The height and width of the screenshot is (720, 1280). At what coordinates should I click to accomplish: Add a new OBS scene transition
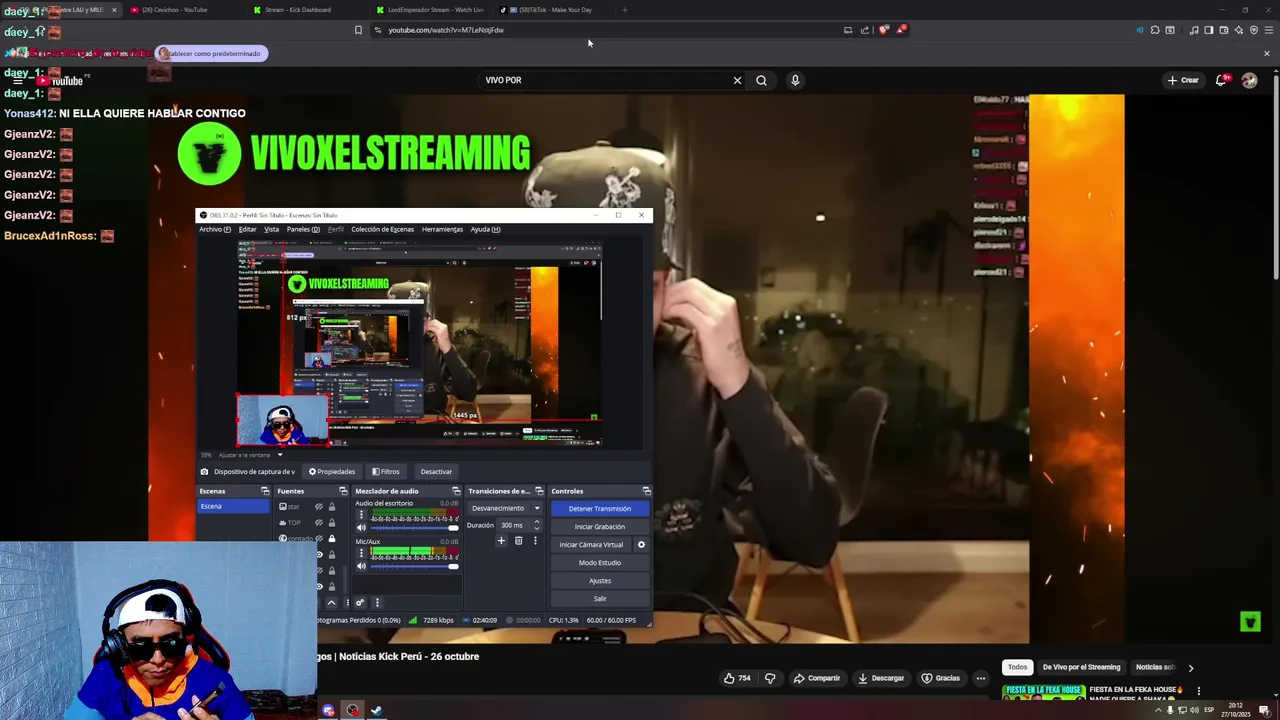click(x=502, y=541)
